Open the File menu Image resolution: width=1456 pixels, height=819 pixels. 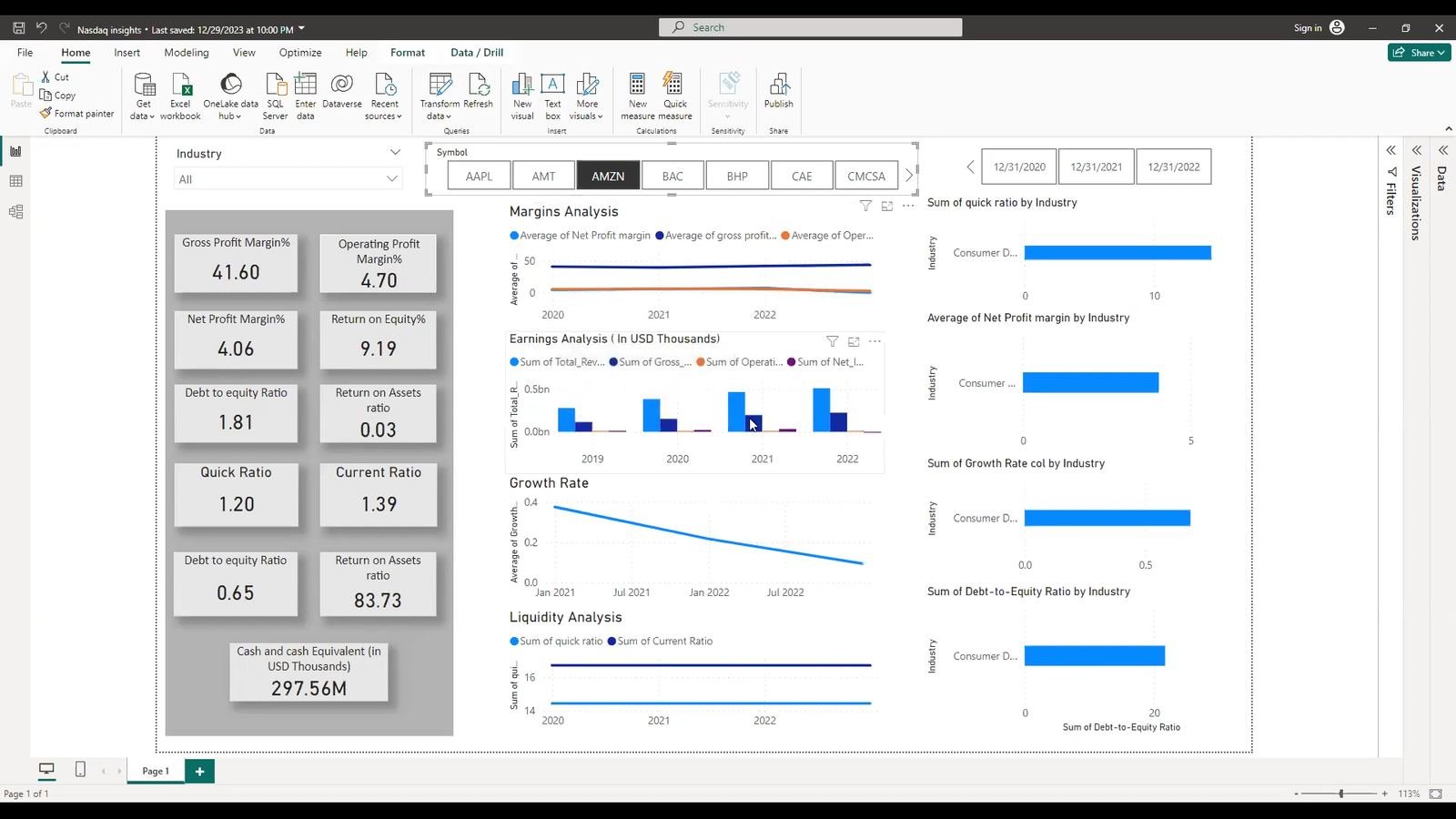(25, 52)
